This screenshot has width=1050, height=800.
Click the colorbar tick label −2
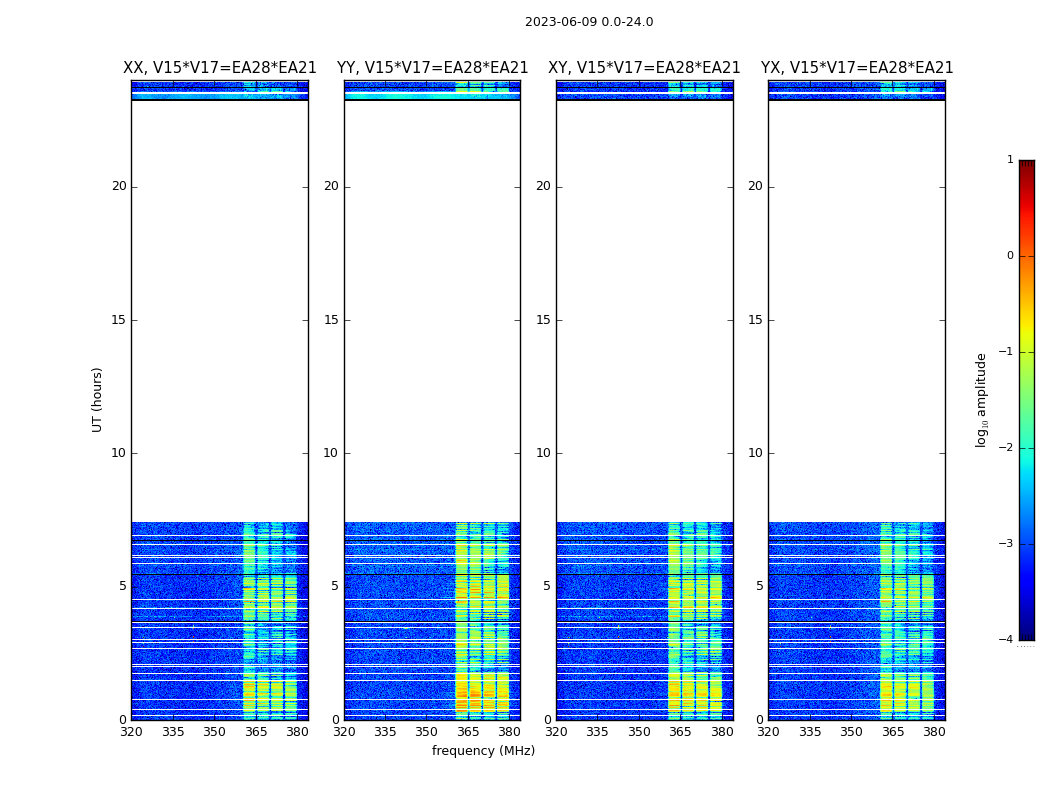(1008, 448)
